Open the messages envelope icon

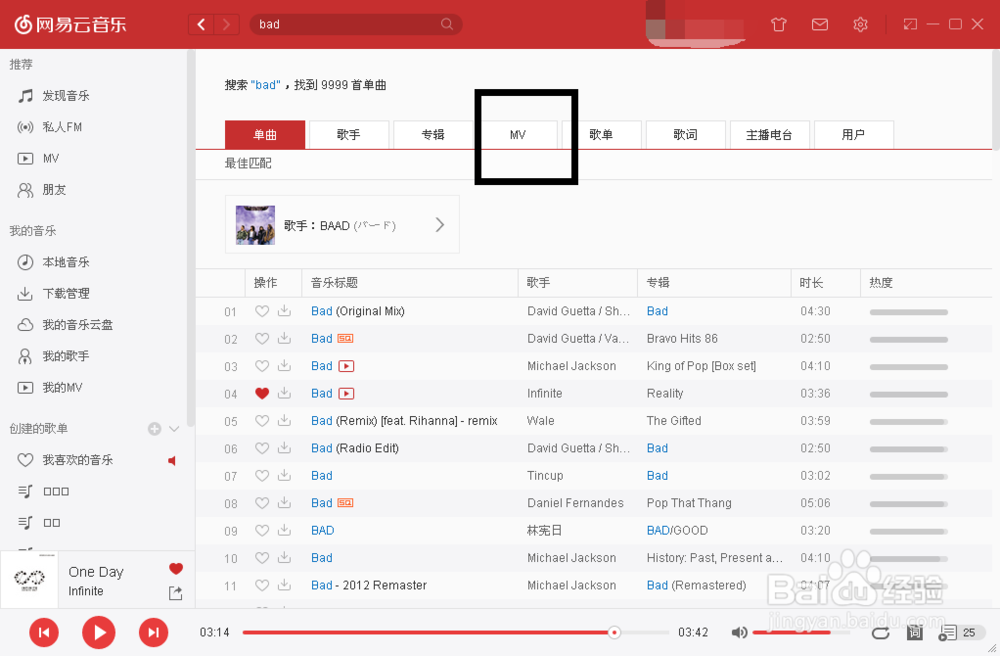[820, 24]
